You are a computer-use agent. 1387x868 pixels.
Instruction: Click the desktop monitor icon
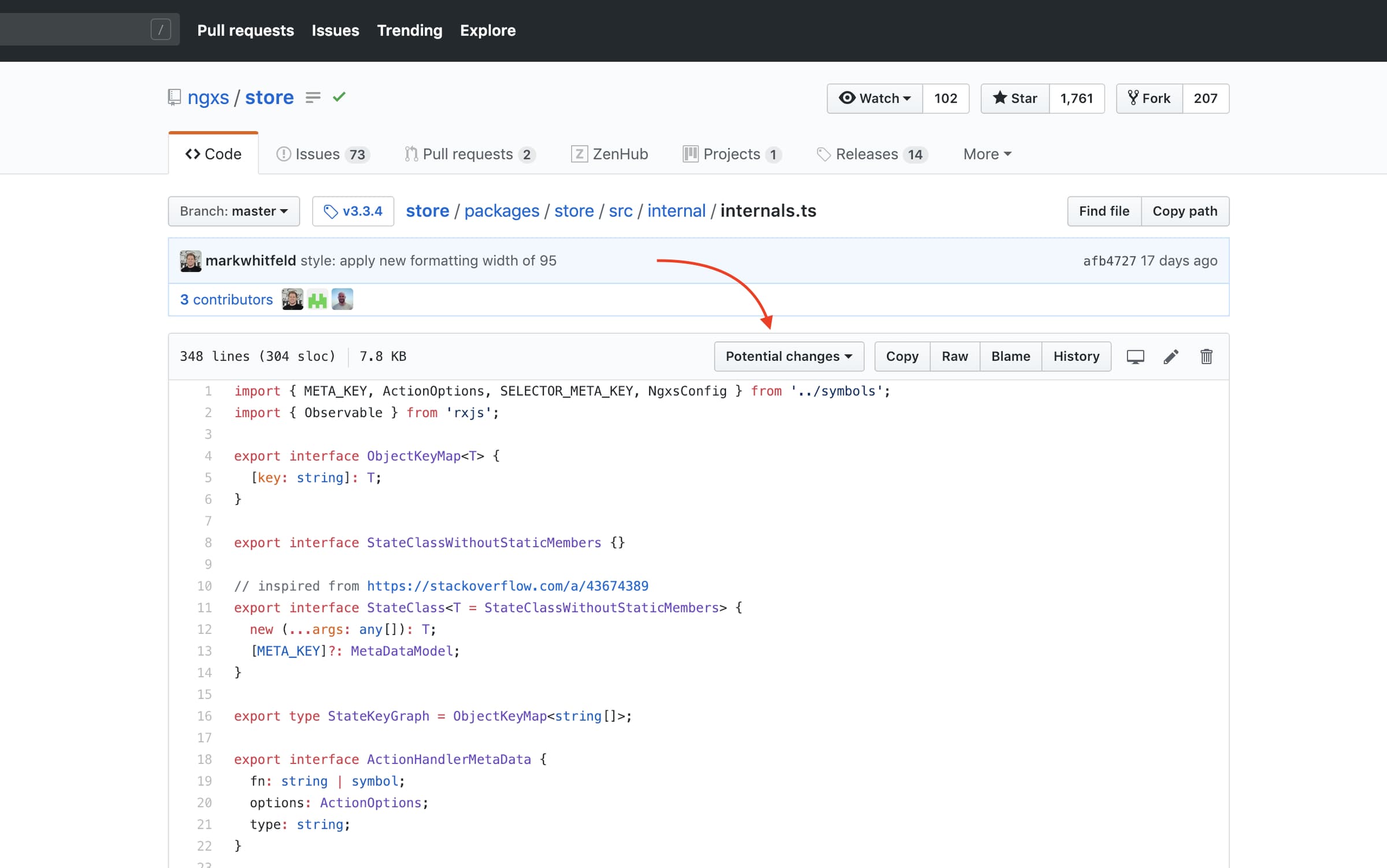pos(1135,357)
